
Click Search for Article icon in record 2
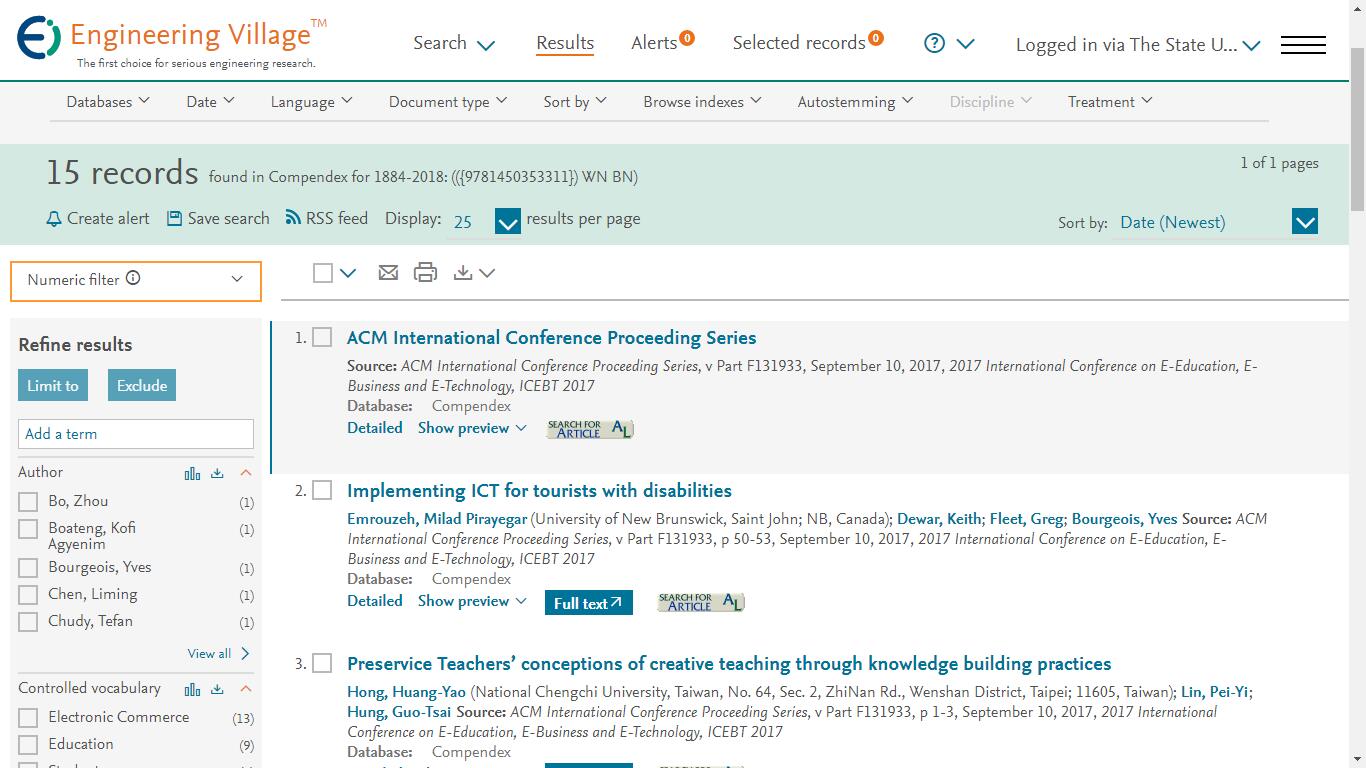pyautogui.click(x=701, y=602)
